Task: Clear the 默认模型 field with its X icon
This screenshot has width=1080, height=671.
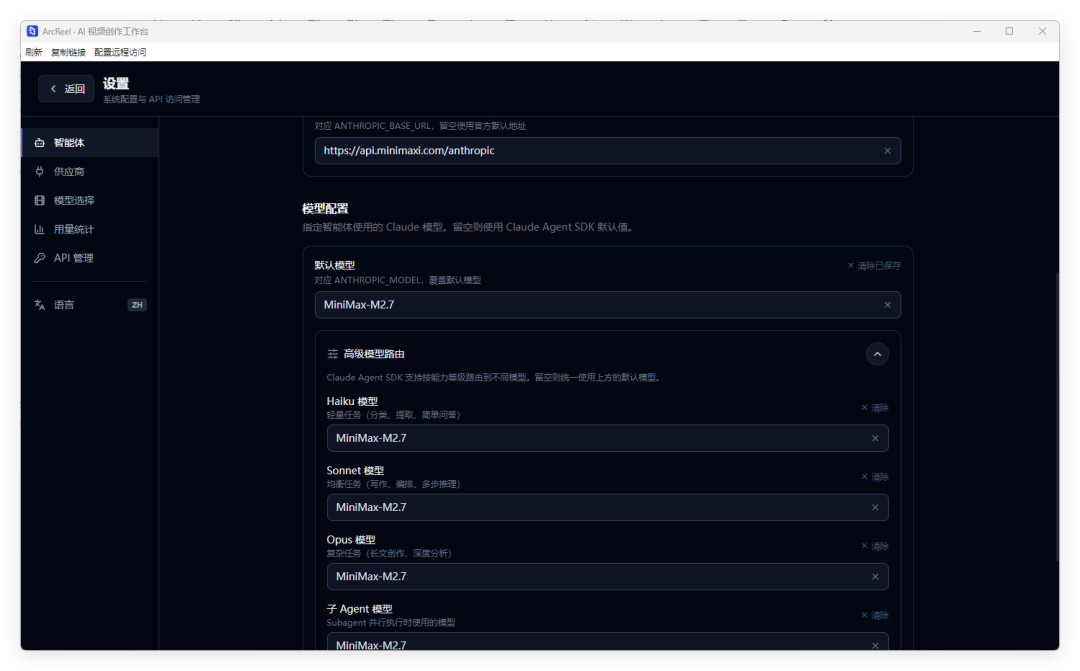Action: pyautogui.click(x=887, y=305)
